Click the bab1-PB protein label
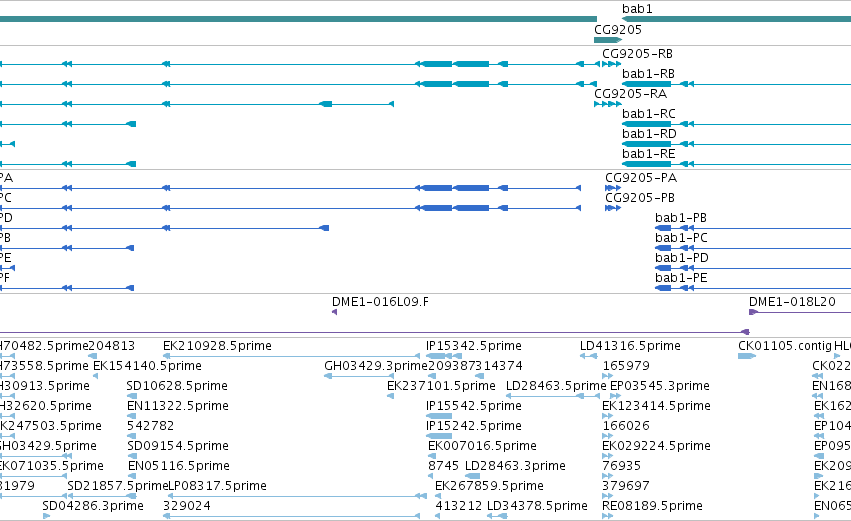The width and height of the screenshot is (851, 521). pos(681,218)
